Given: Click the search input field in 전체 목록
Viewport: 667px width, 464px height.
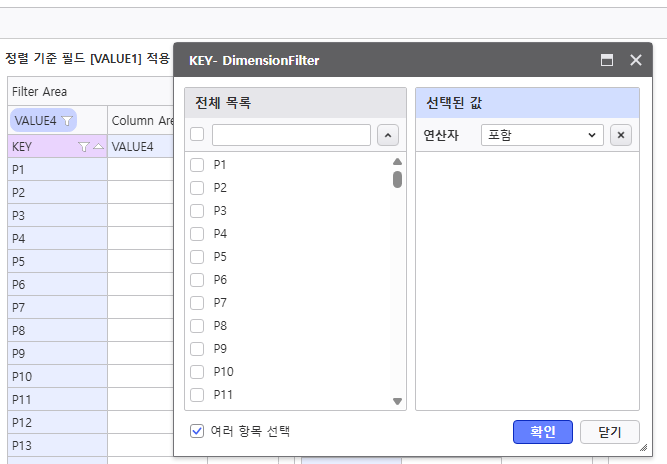Looking at the screenshot, I should 291,135.
